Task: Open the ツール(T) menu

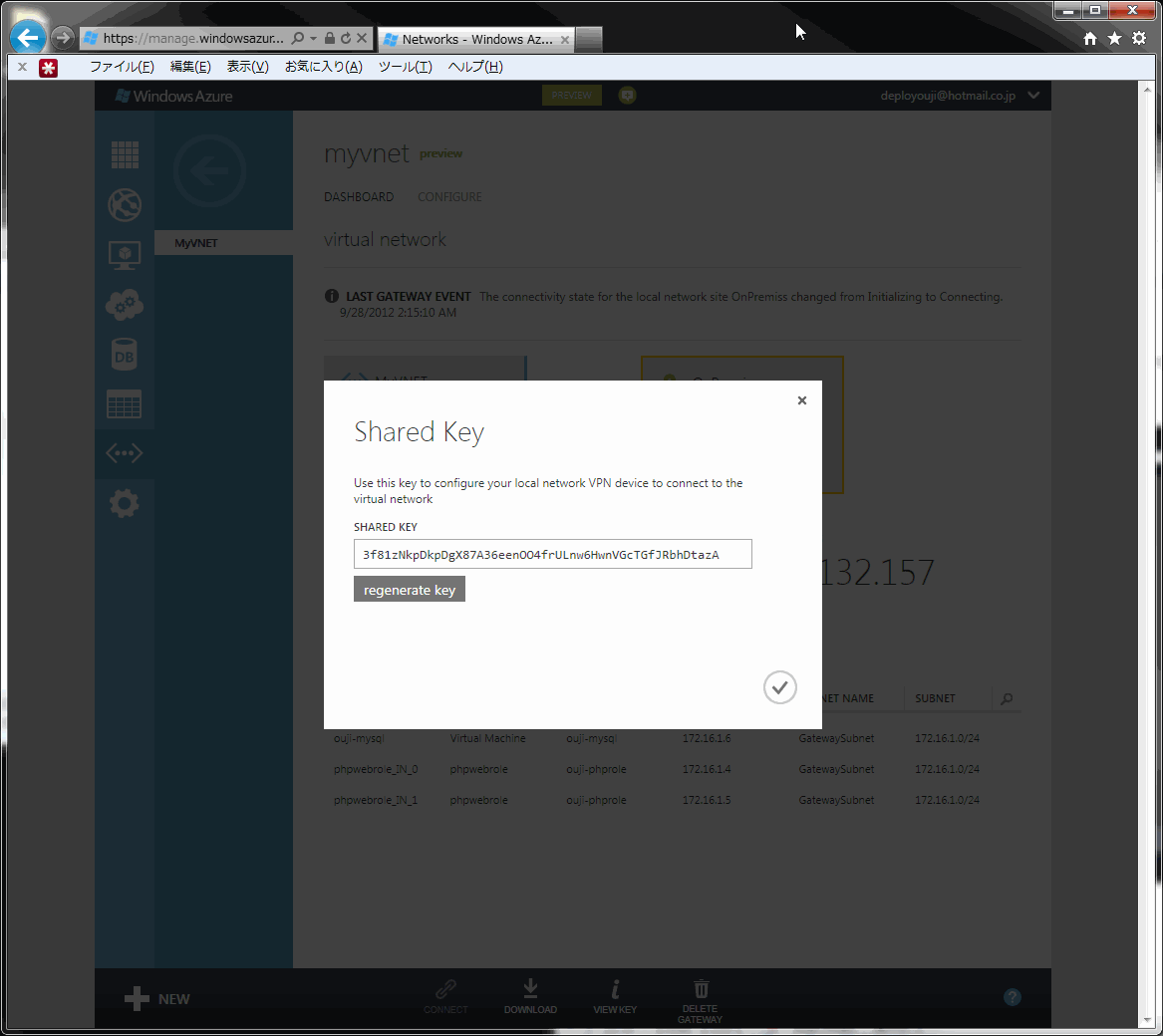Action: pyautogui.click(x=405, y=67)
